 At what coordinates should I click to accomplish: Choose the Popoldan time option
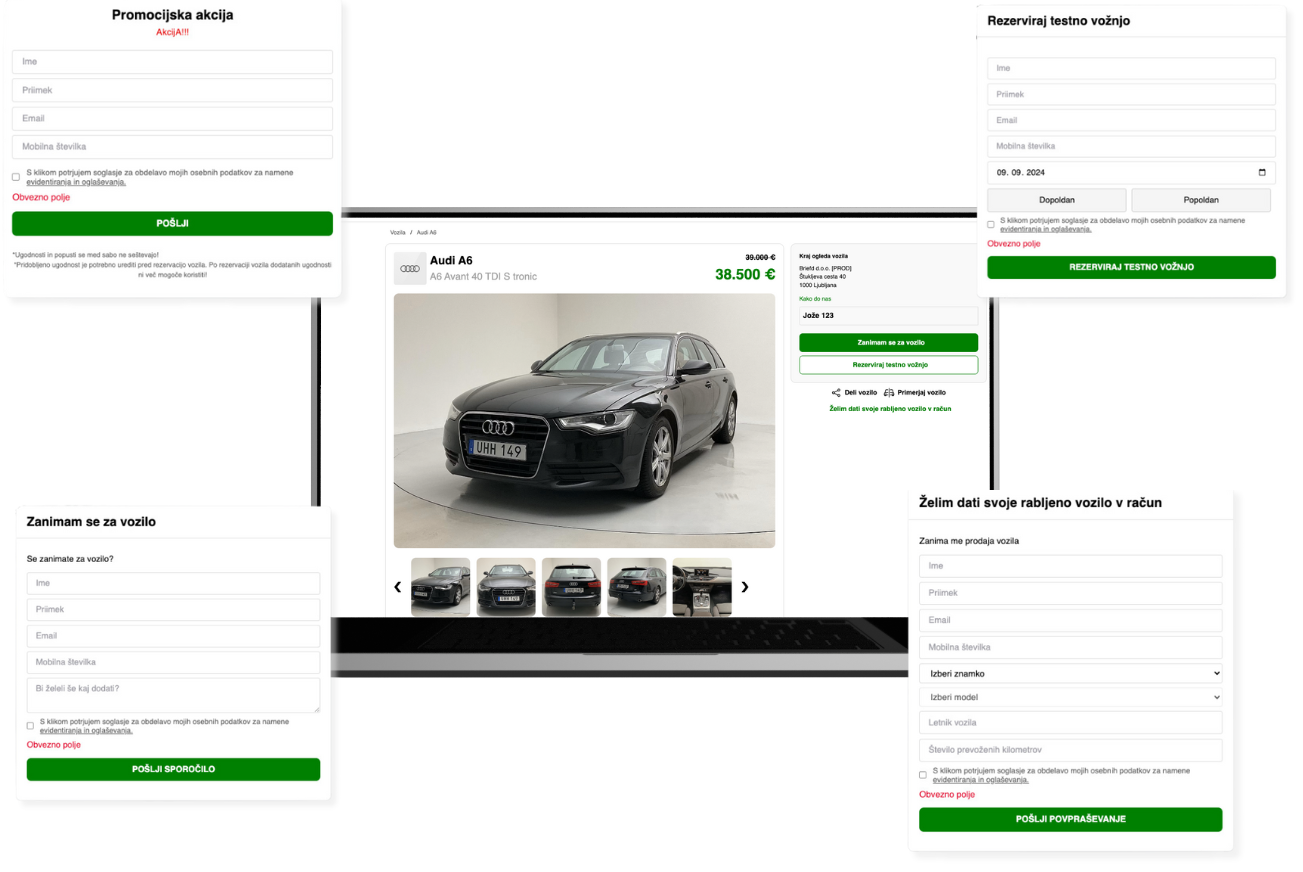pyautogui.click(x=1201, y=200)
